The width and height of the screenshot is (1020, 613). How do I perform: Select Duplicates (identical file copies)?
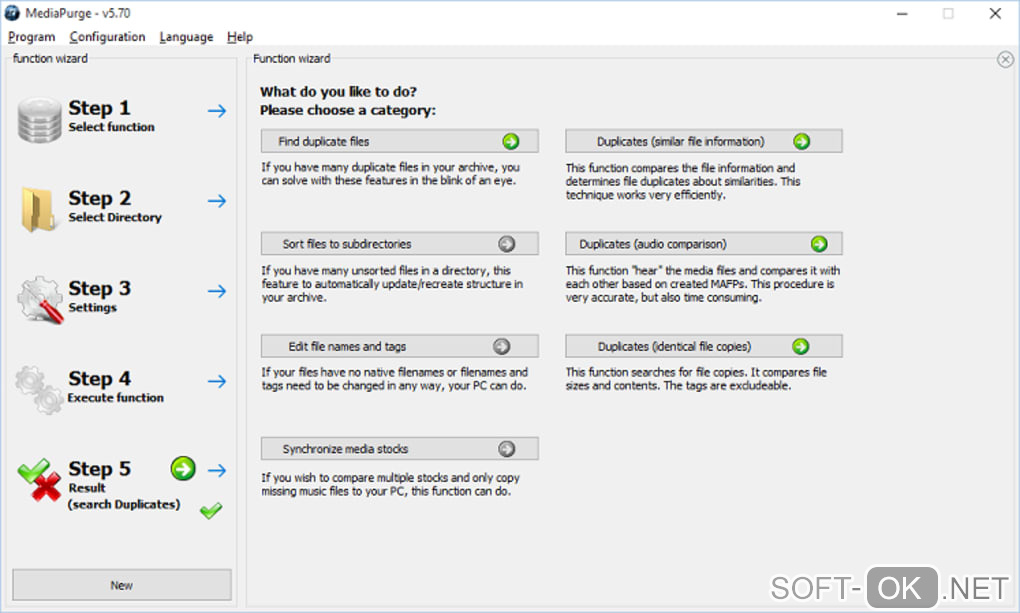703,346
